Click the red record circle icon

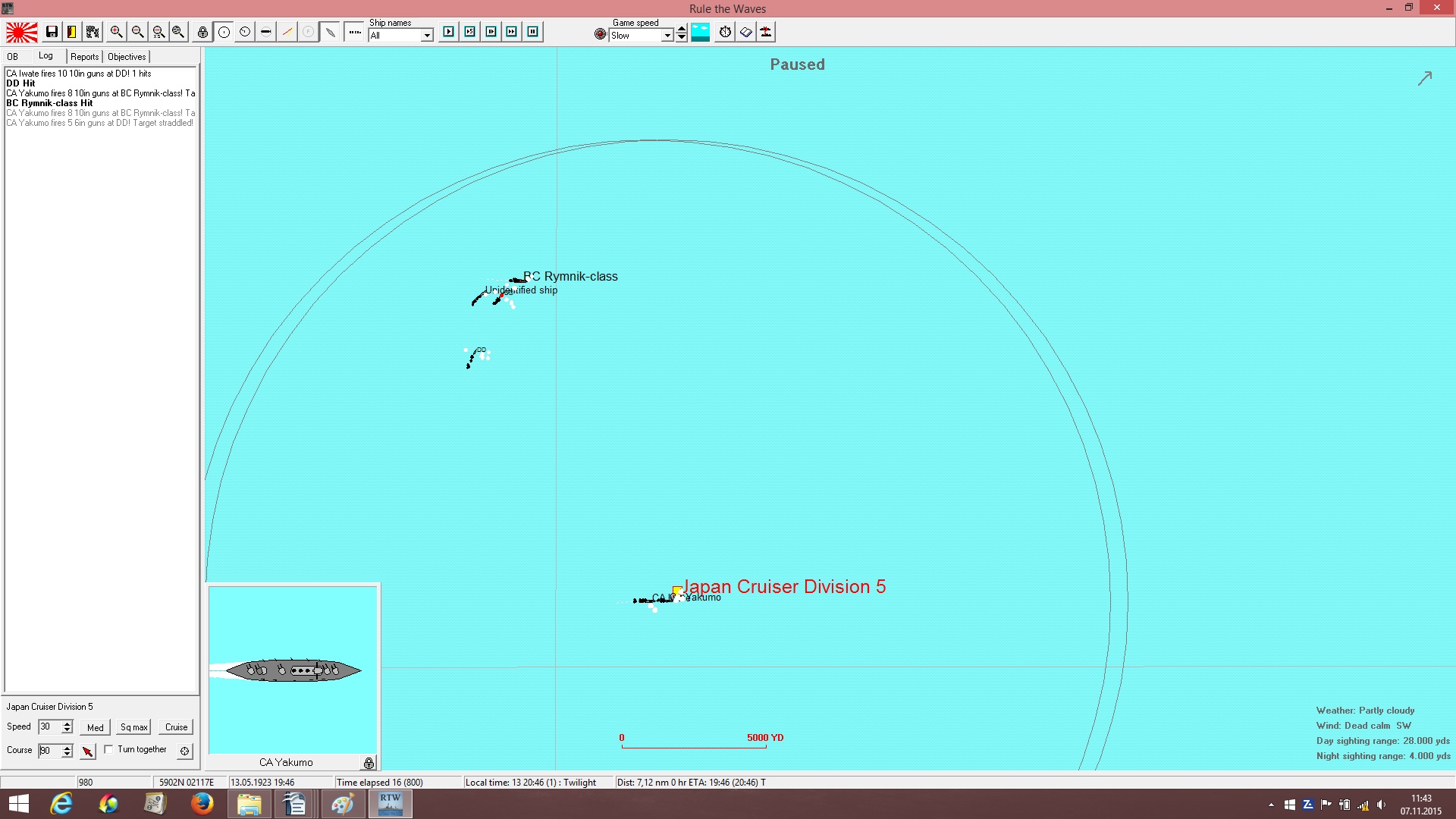pyautogui.click(x=600, y=34)
